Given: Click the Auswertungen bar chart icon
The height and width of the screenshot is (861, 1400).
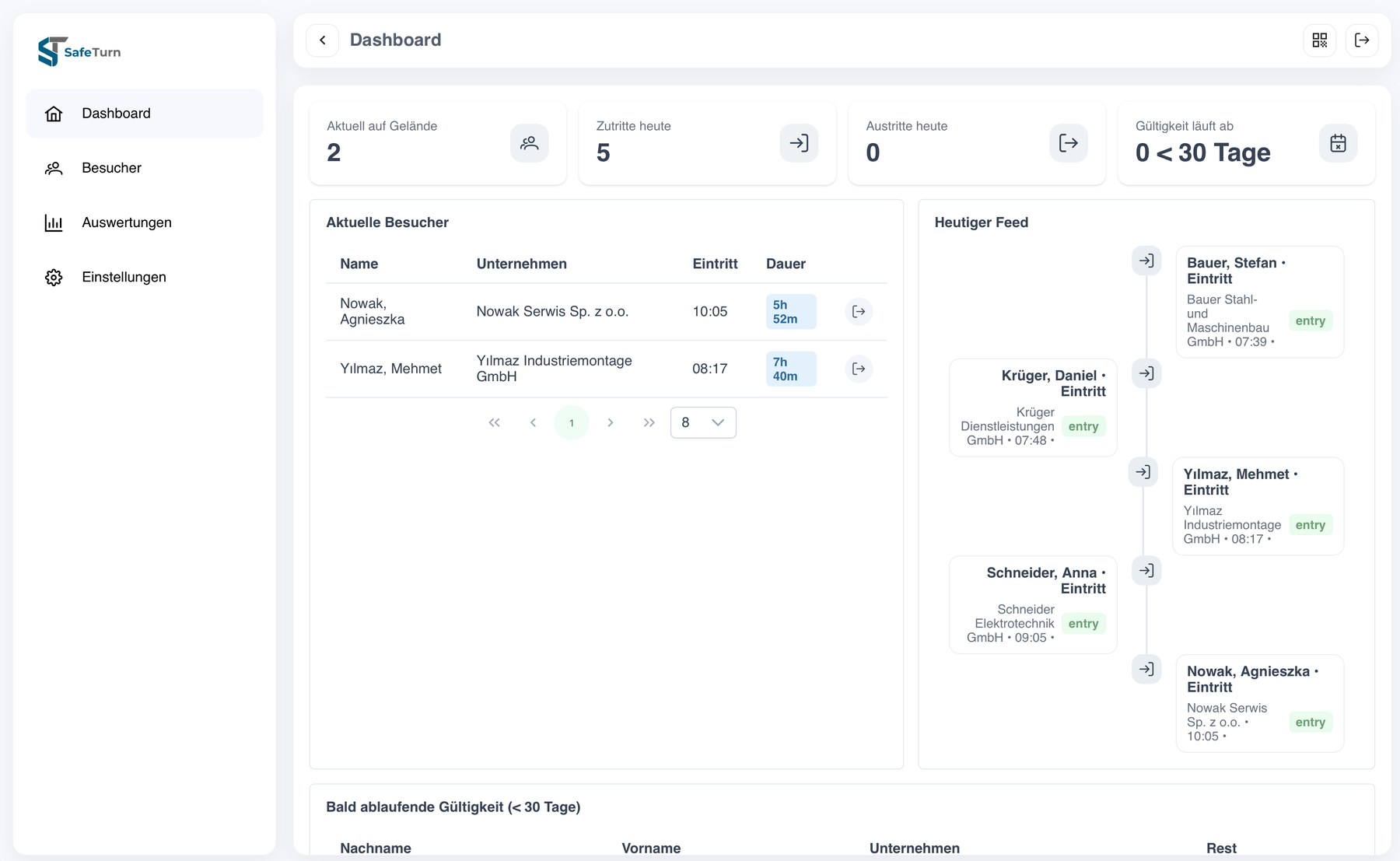Looking at the screenshot, I should 54,222.
